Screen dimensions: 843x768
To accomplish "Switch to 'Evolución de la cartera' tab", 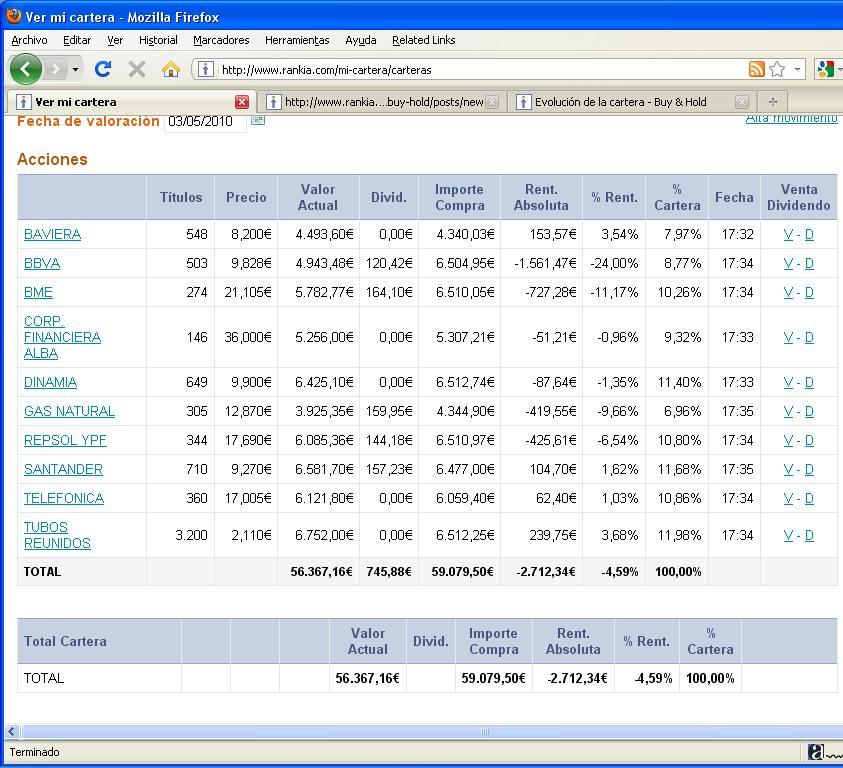I will pos(620,102).
